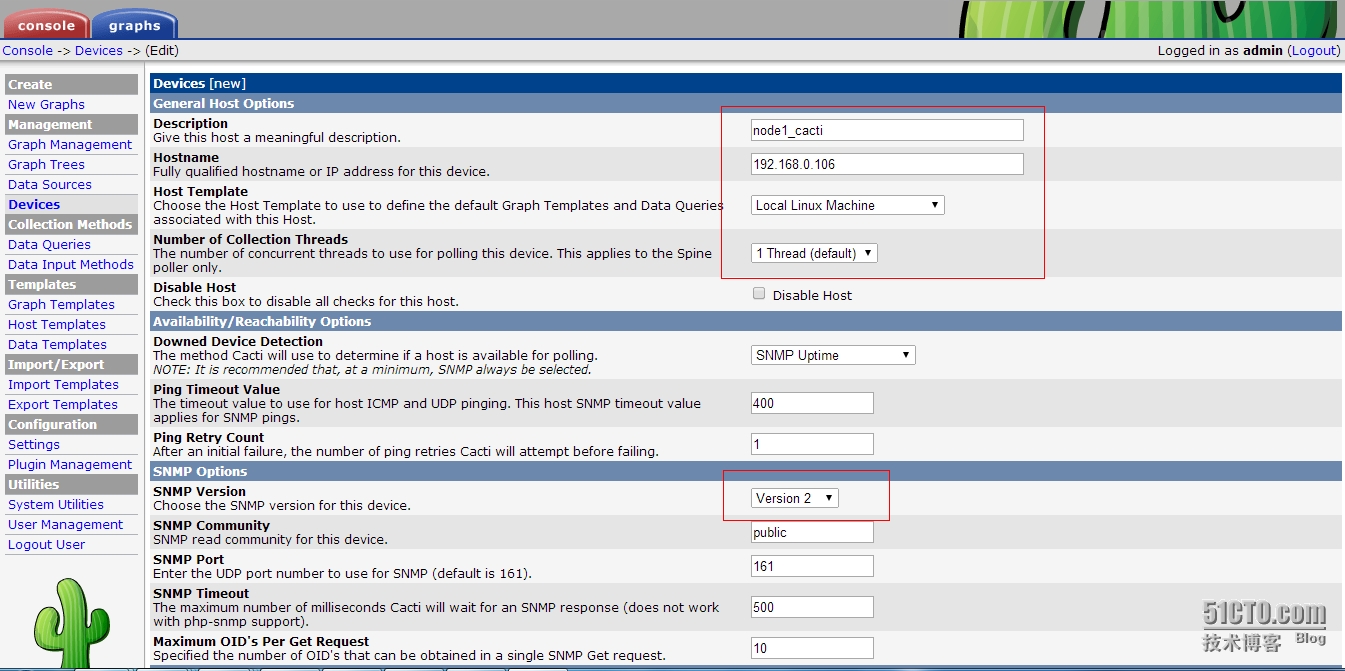Open New Graphs in sidebar
The height and width of the screenshot is (671, 1345).
tap(46, 104)
